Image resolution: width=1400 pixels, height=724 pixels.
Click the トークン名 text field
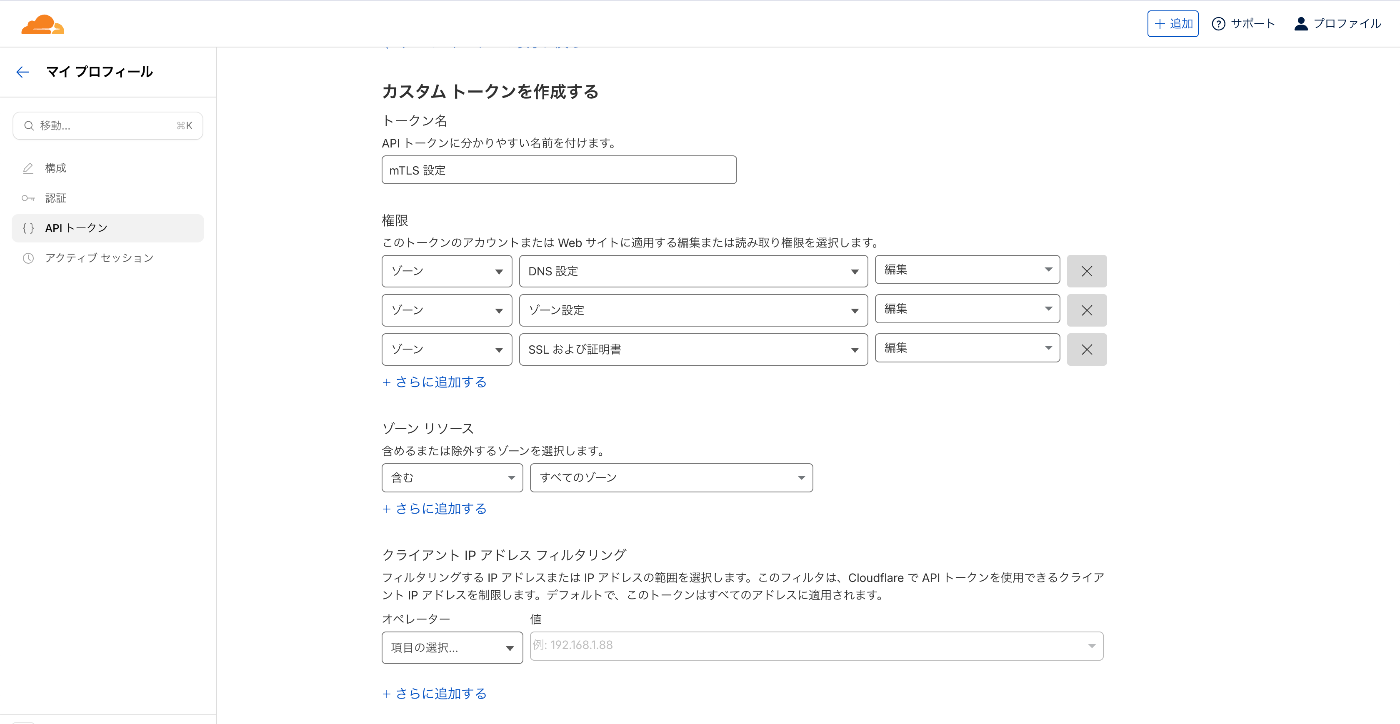[559, 170]
